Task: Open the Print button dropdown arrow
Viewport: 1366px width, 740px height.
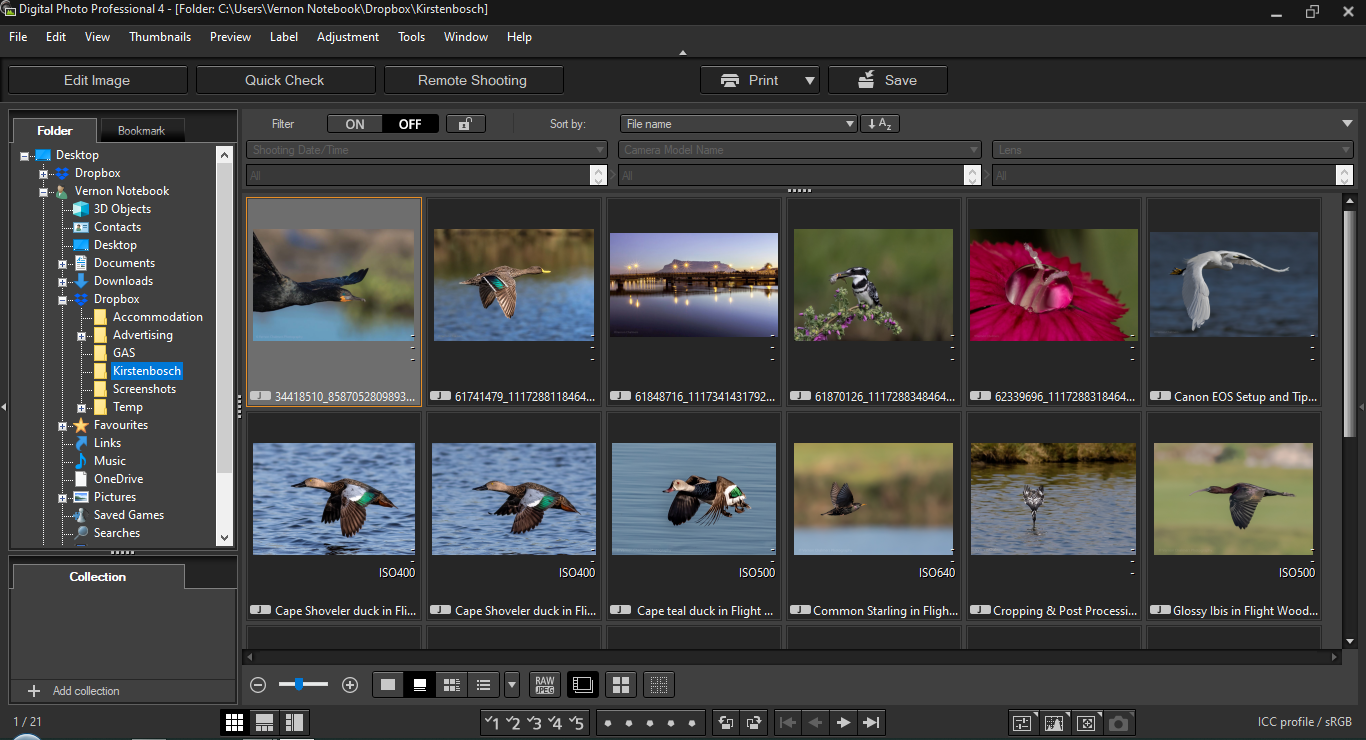Action: click(x=810, y=80)
